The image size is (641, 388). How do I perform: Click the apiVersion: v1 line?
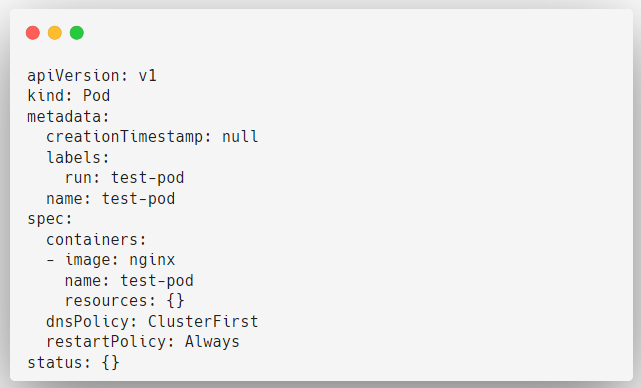(92, 76)
